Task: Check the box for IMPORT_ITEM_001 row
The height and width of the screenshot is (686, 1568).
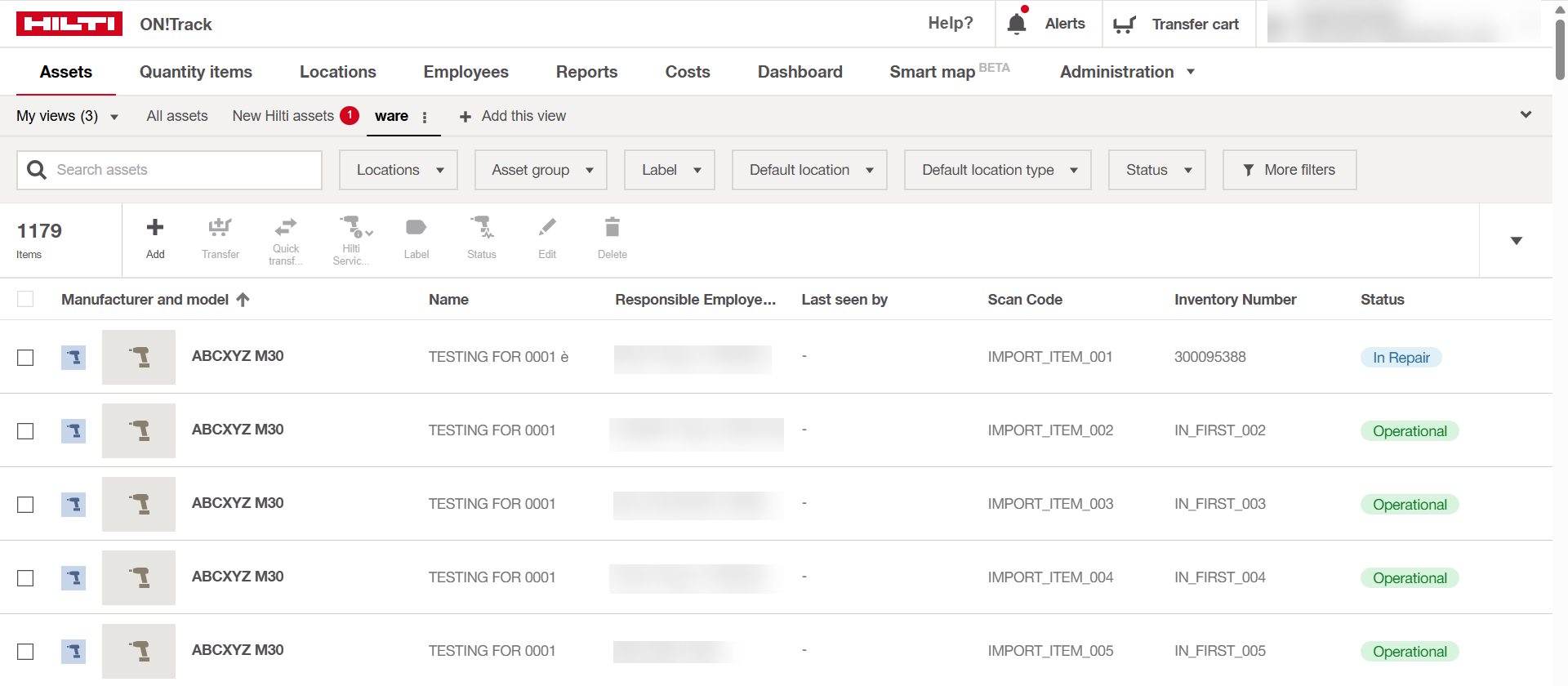Action: (25, 358)
